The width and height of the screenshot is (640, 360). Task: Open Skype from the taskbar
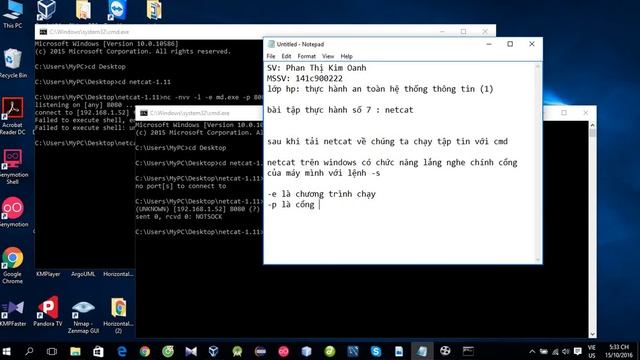point(376,351)
